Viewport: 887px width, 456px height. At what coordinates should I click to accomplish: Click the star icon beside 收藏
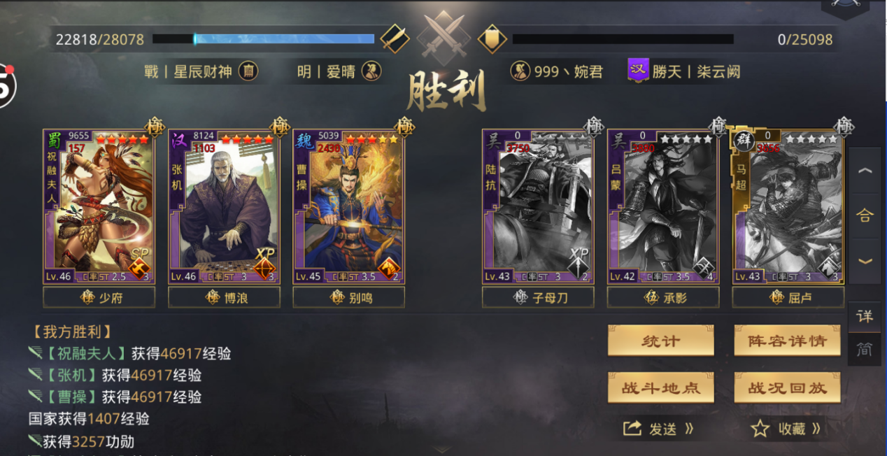[760, 429]
